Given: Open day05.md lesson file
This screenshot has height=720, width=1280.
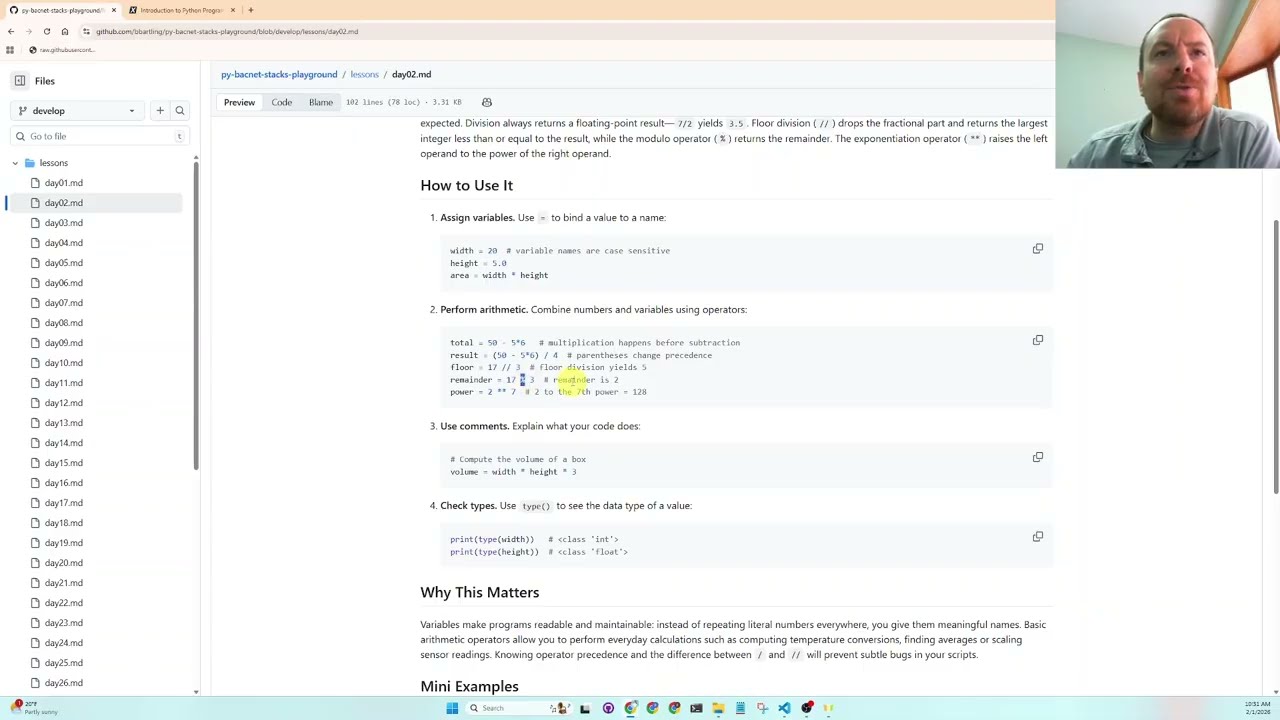Looking at the screenshot, I should tap(63, 263).
